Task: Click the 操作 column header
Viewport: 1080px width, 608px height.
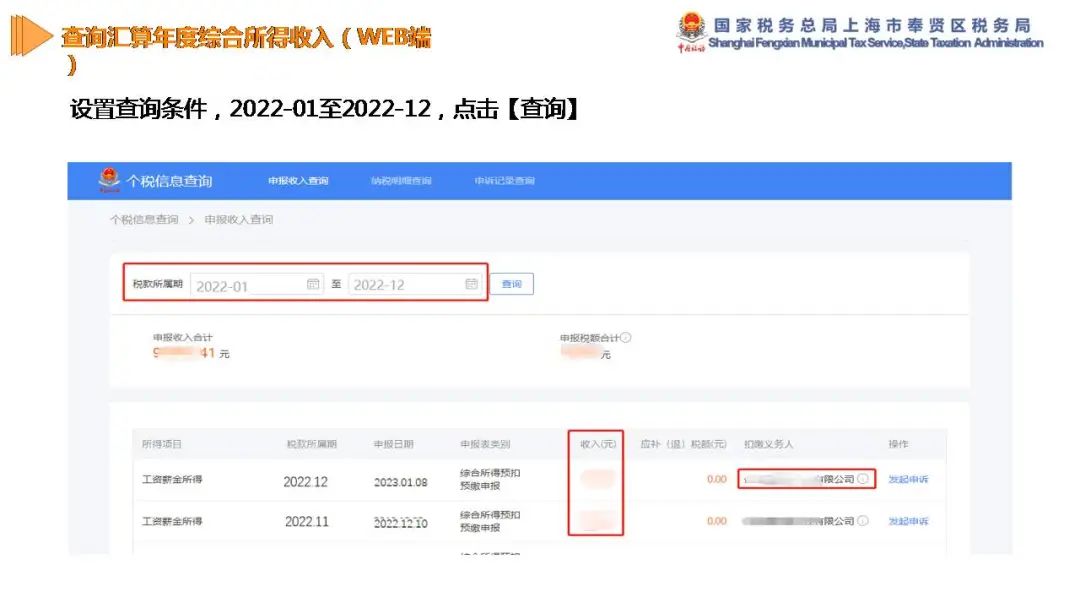Action: point(898,444)
